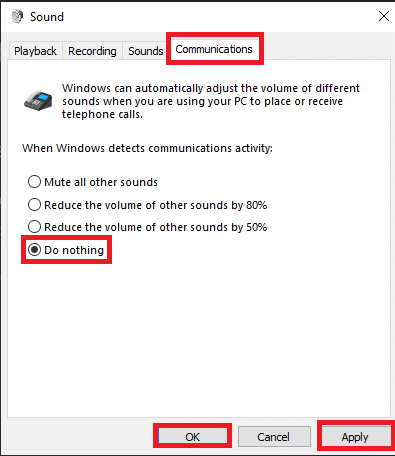Pick Reduce volume of other sounds by 50%
This screenshot has height=456, width=395.
[x=147, y=227]
